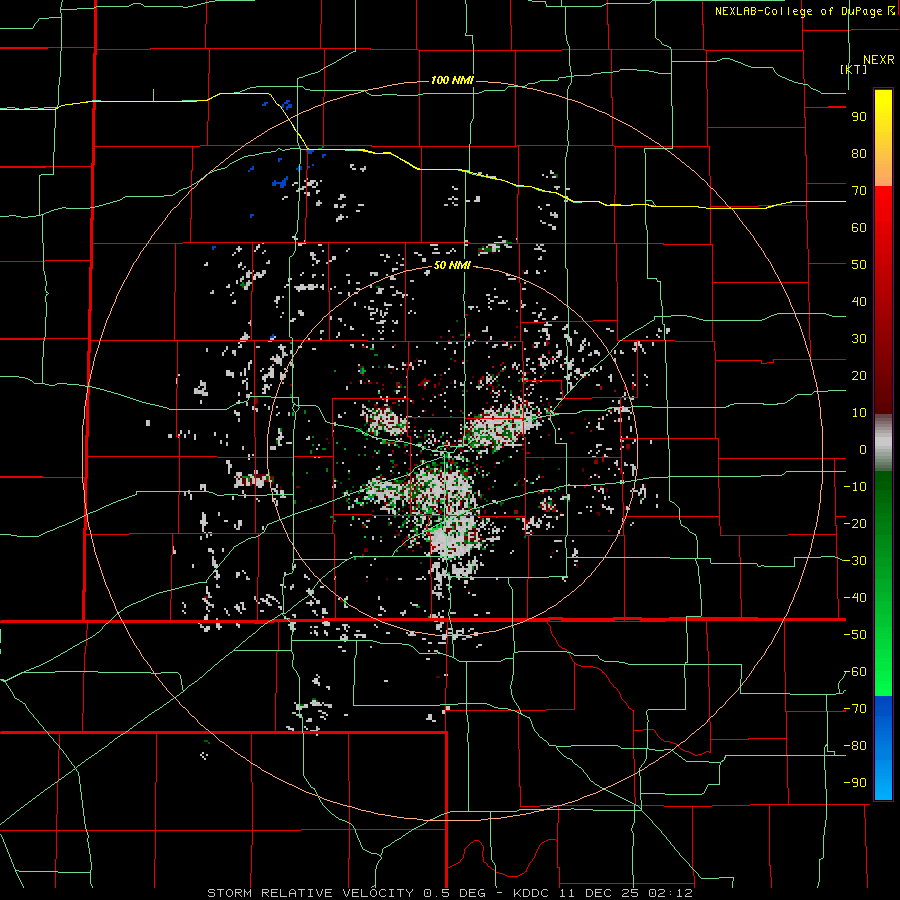Click the -80 value on the velocity scale
Screen dimensions: 900x900
coord(855,746)
